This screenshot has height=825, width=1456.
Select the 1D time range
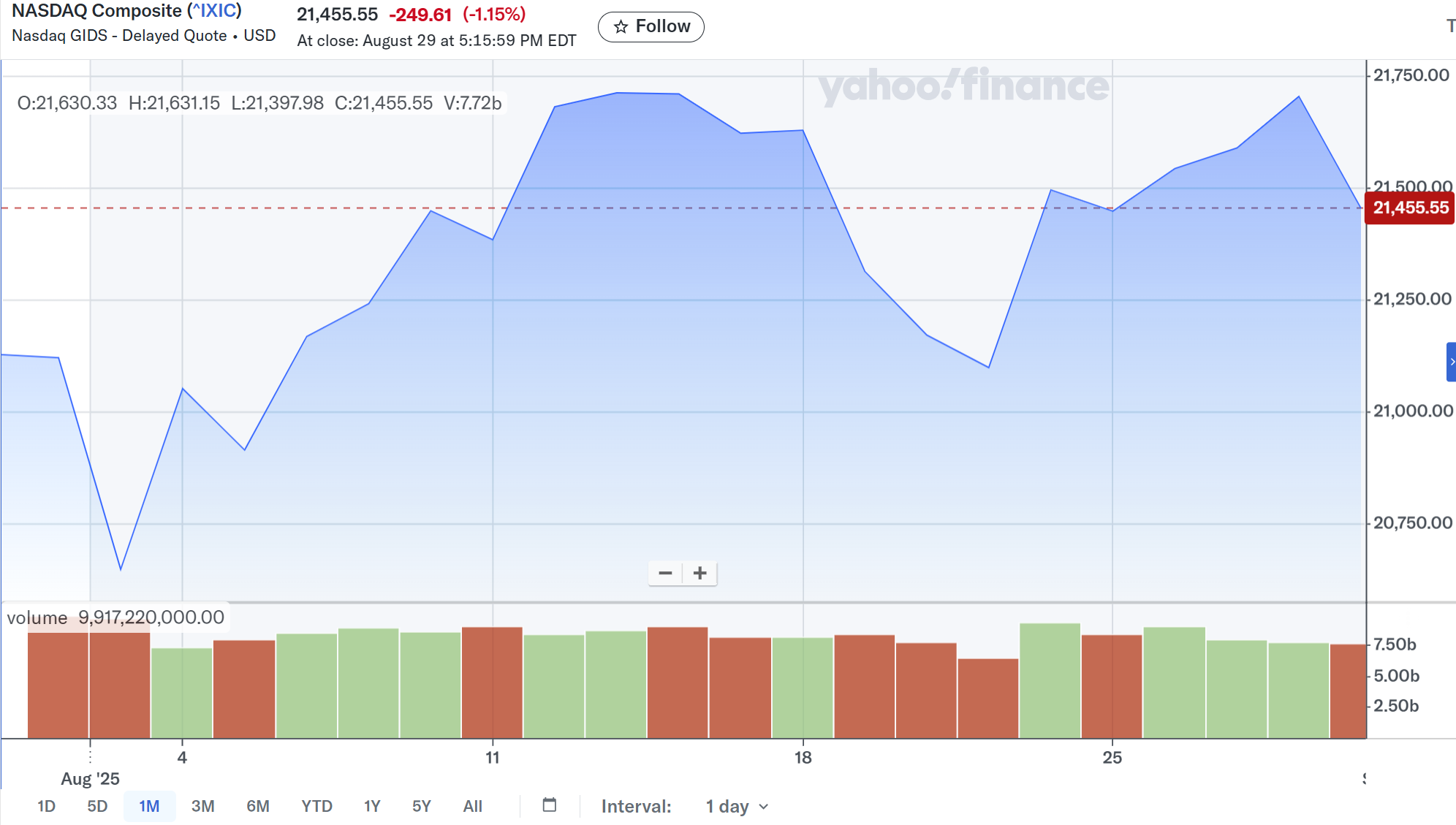click(46, 806)
